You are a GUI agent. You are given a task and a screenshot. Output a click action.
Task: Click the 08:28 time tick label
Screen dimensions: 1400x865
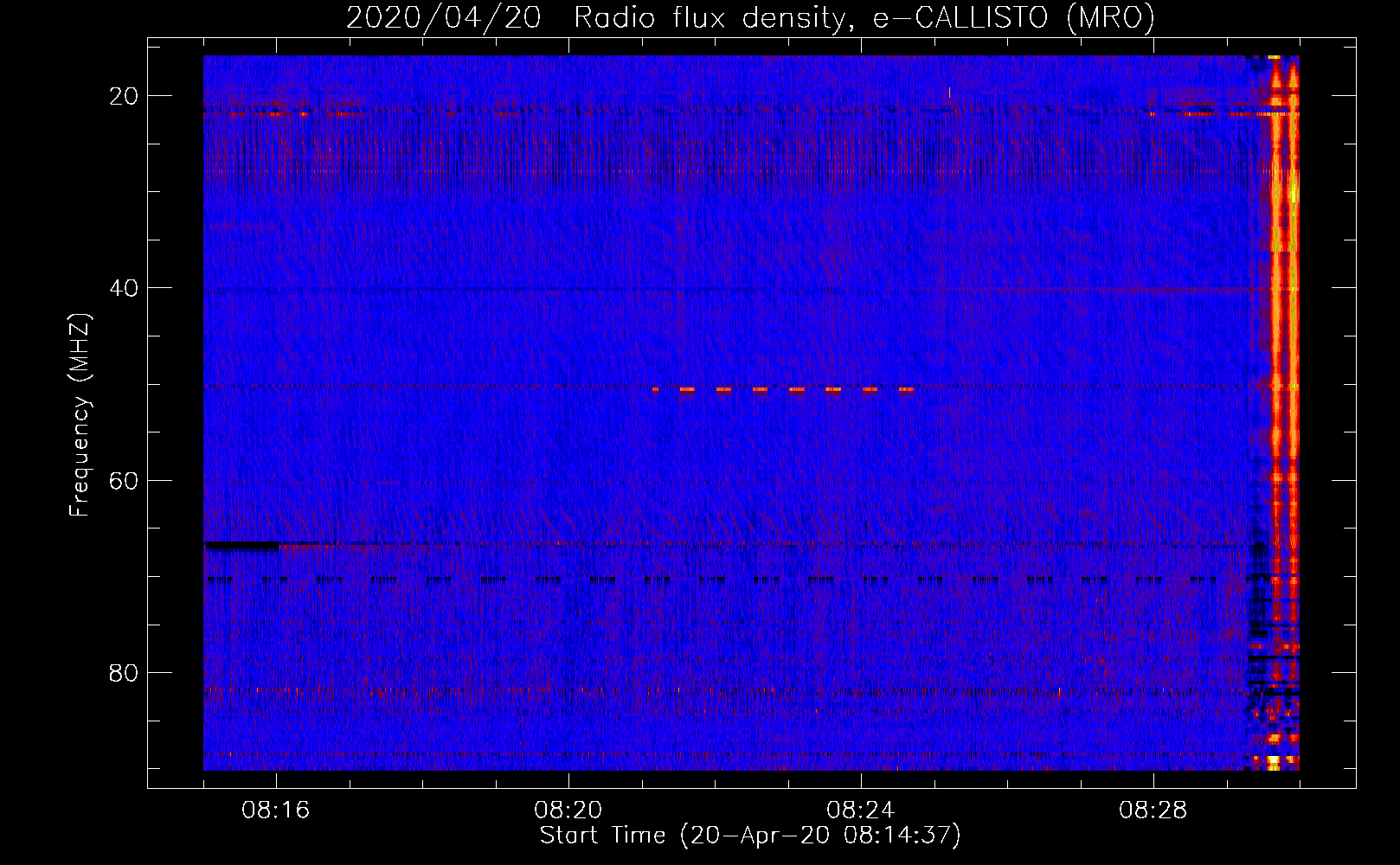[x=1153, y=811]
